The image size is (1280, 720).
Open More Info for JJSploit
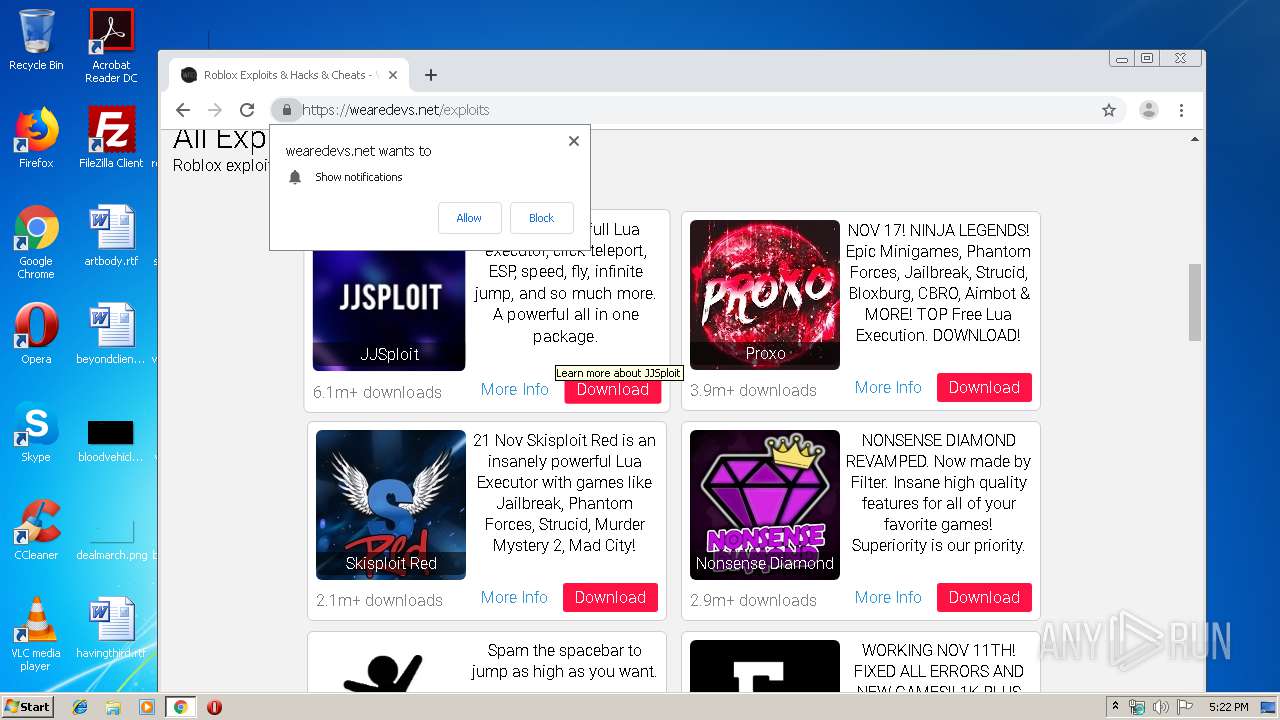point(515,389)
